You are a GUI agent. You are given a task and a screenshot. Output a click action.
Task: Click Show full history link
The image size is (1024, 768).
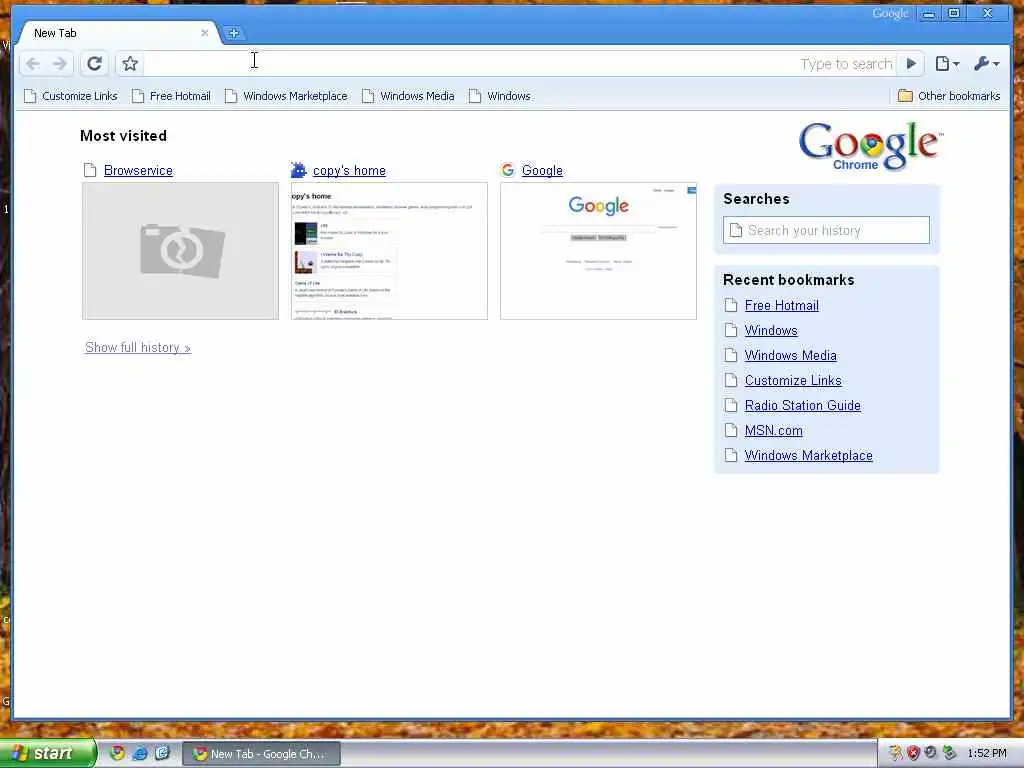coord(138,347)
